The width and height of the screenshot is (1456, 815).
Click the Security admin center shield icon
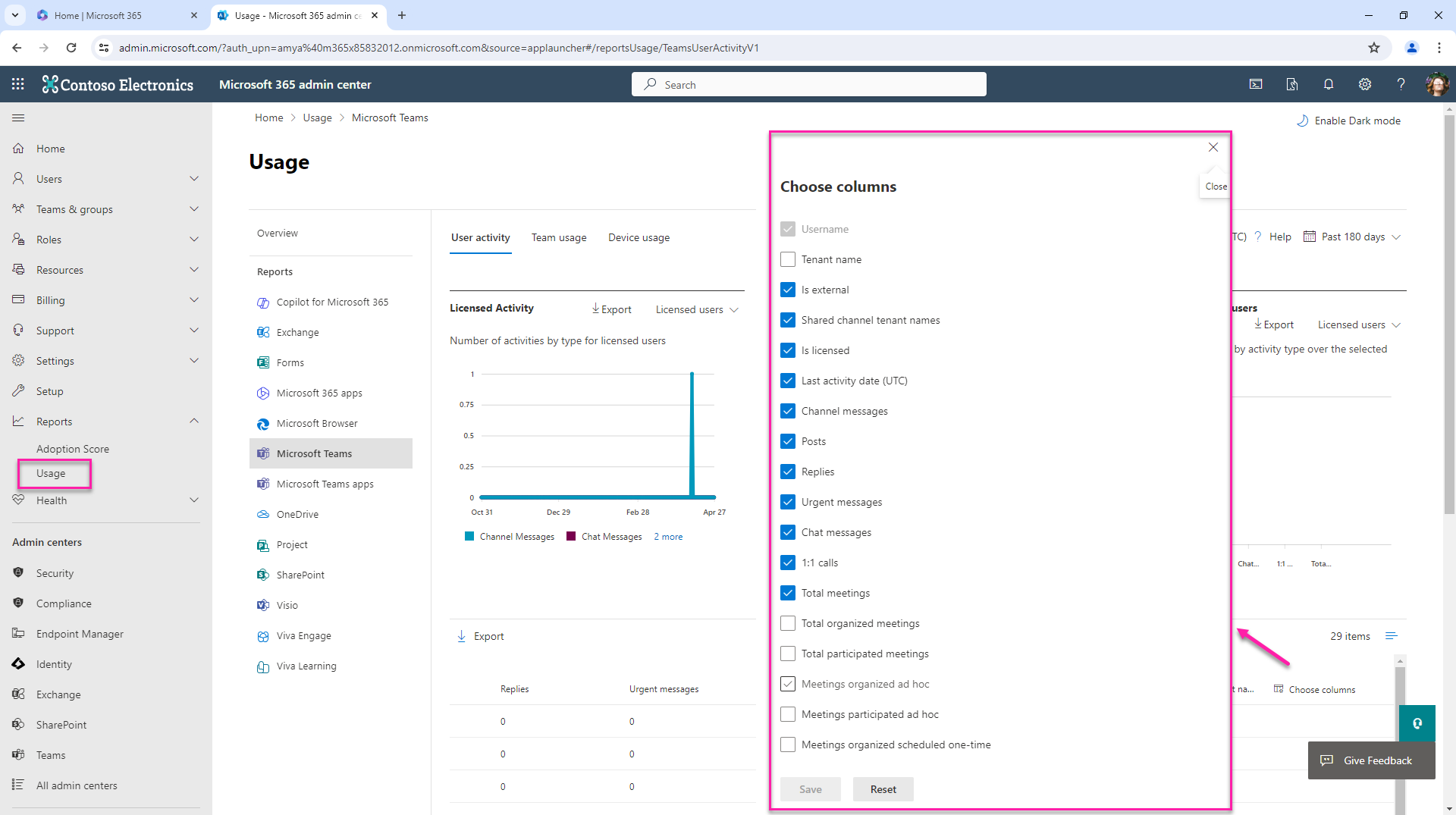tap(18, 573)
